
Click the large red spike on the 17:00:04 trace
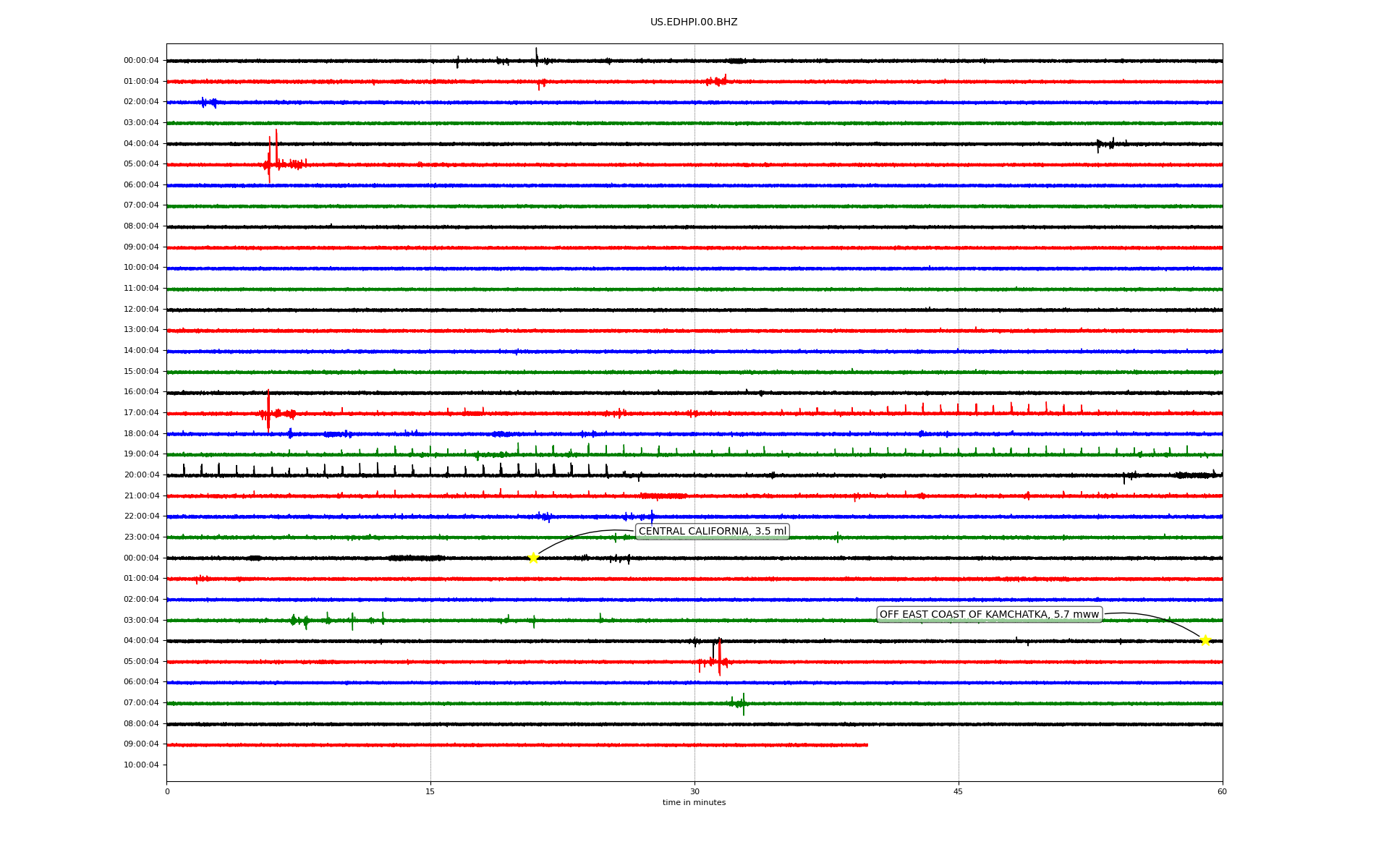point(268,409)
